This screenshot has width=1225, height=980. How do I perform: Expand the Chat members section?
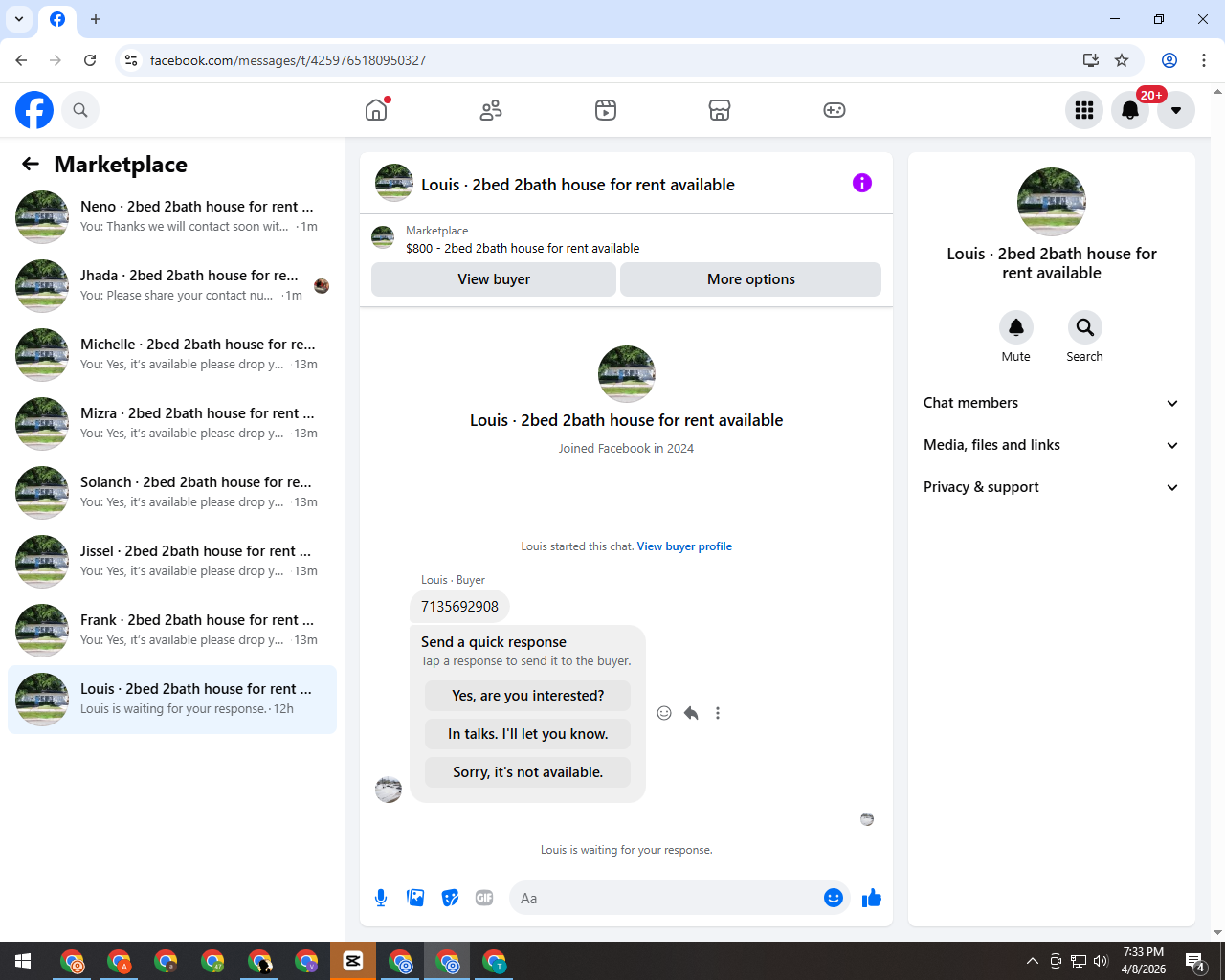click(x=1051, y=403)
